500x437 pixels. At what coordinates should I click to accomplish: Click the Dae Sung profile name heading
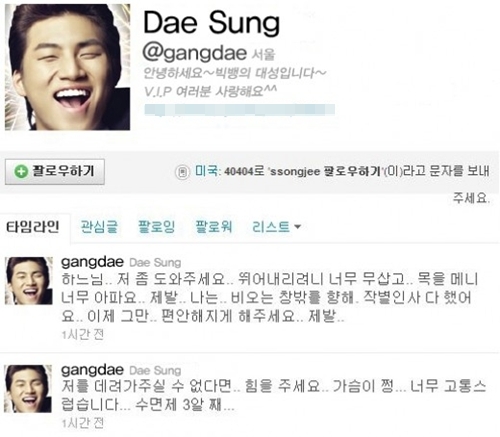tap(211, 23)
